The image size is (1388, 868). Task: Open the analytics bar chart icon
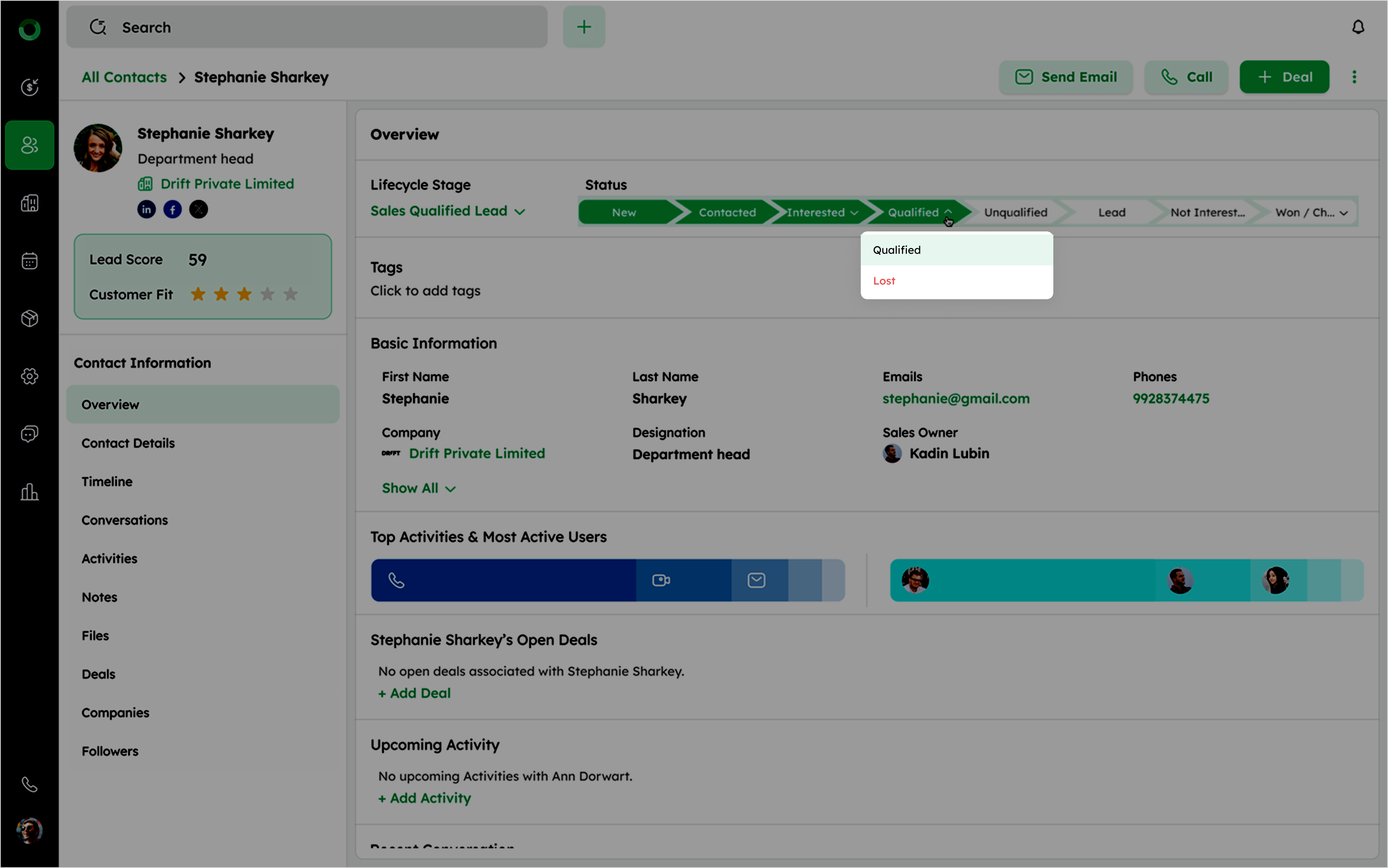29,492
